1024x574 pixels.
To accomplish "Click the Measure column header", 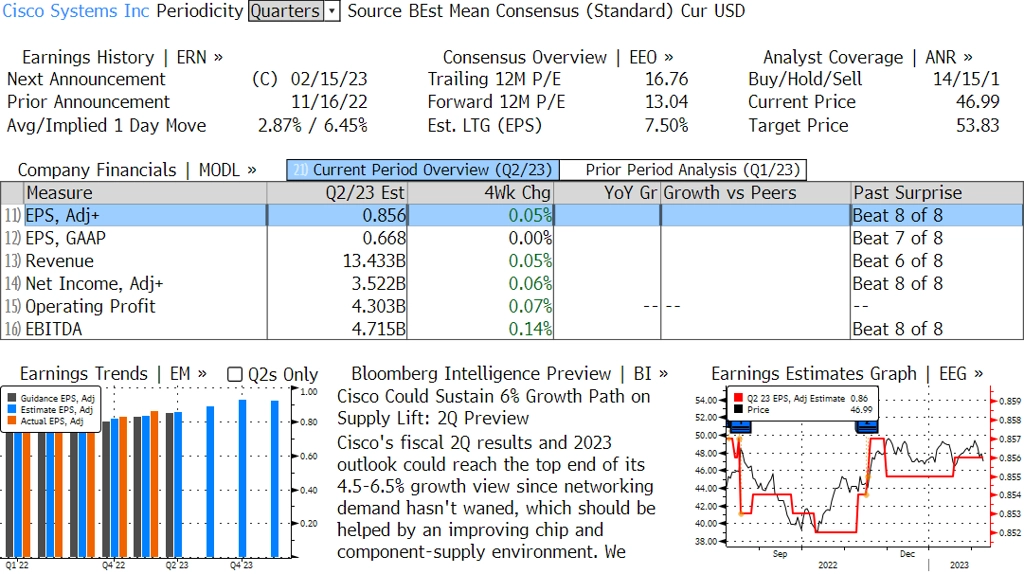I will click(145, 193).
